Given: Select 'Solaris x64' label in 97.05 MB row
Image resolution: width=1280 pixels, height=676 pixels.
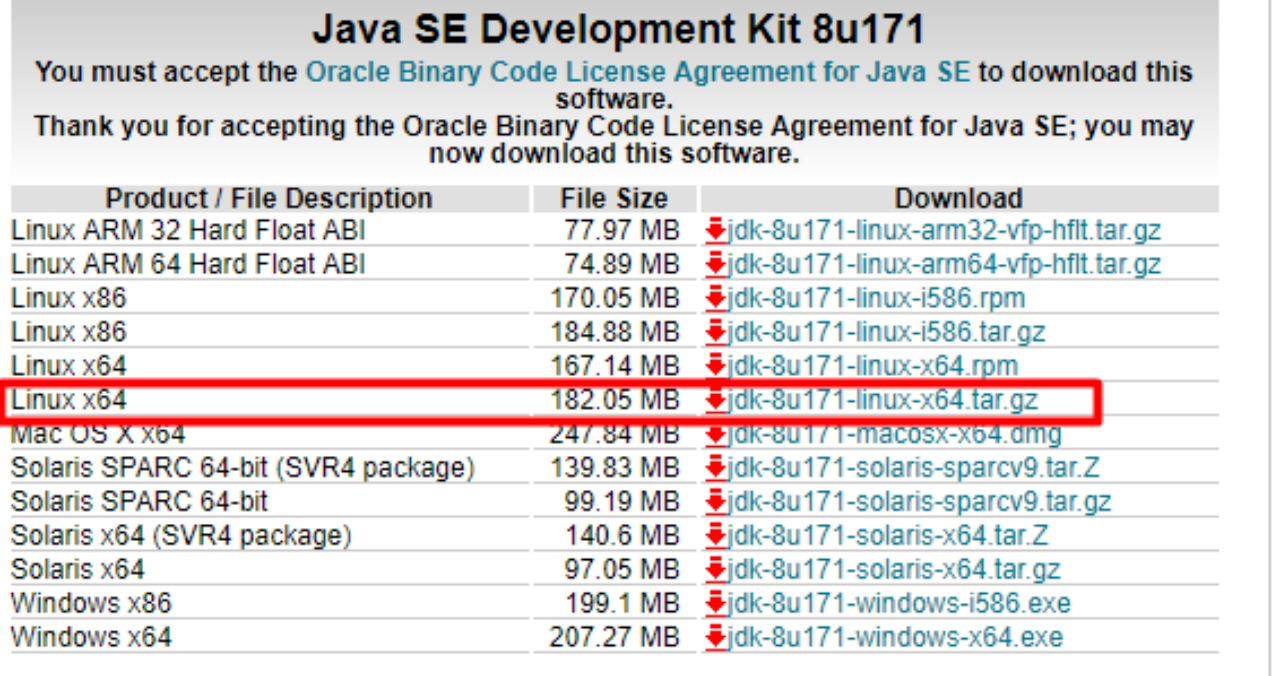Looking at the screenshot, I should (78, 570).
